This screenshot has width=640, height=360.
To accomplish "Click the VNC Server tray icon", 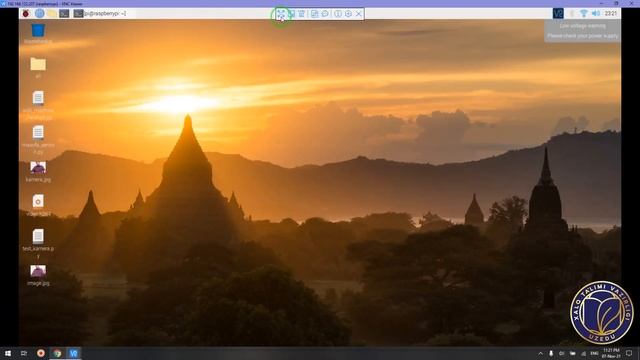I will click(558, 13).
